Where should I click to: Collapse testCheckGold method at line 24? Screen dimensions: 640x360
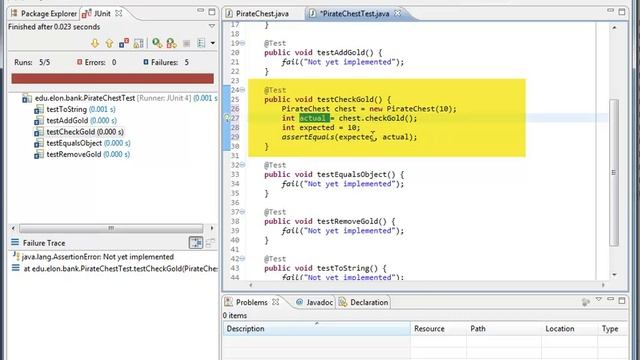tap(242, 90)
